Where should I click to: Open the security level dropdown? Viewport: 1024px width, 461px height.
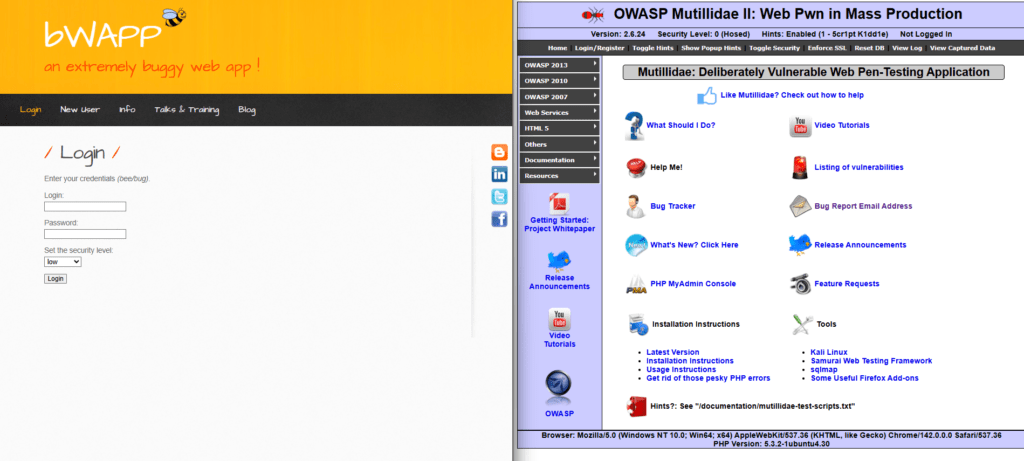63,262
